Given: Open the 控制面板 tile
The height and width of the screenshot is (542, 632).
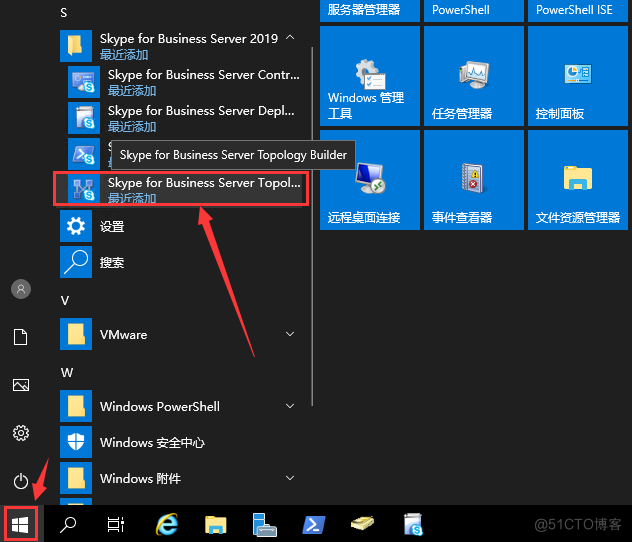Looking at the screenshot, I should tap(578, 76).
